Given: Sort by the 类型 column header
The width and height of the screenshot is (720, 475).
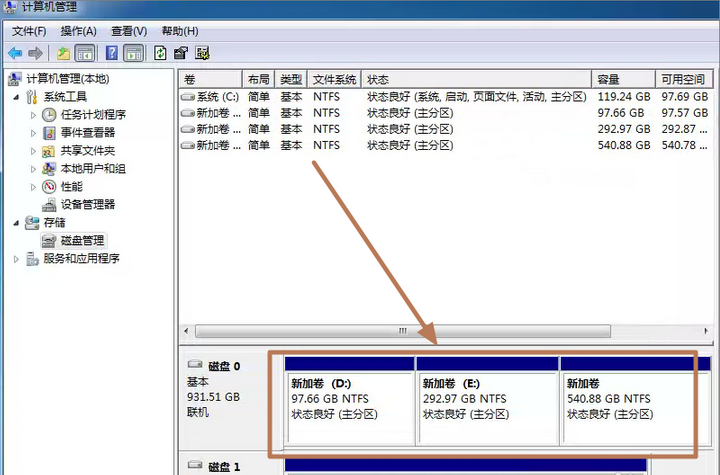Looking at the screenshot, I should 291,79.
